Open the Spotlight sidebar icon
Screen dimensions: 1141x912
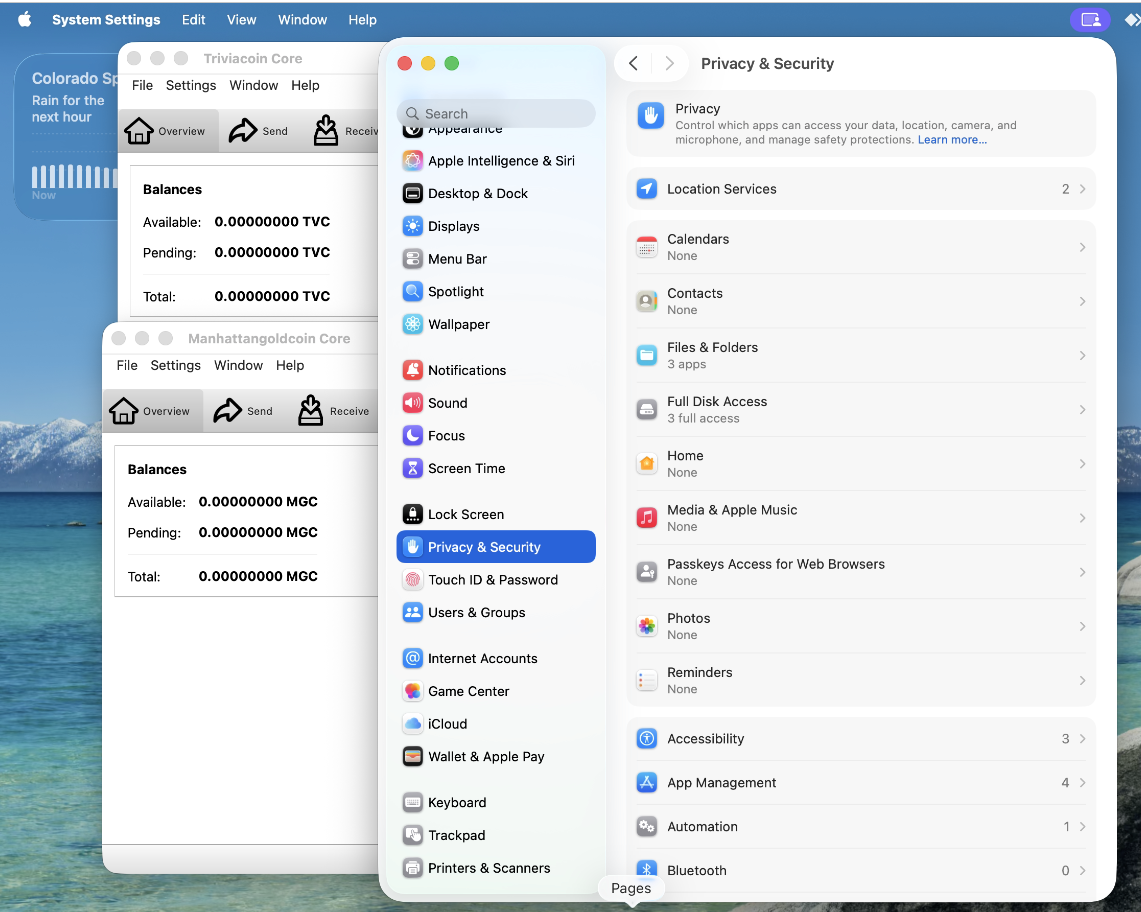click(413, 292)
